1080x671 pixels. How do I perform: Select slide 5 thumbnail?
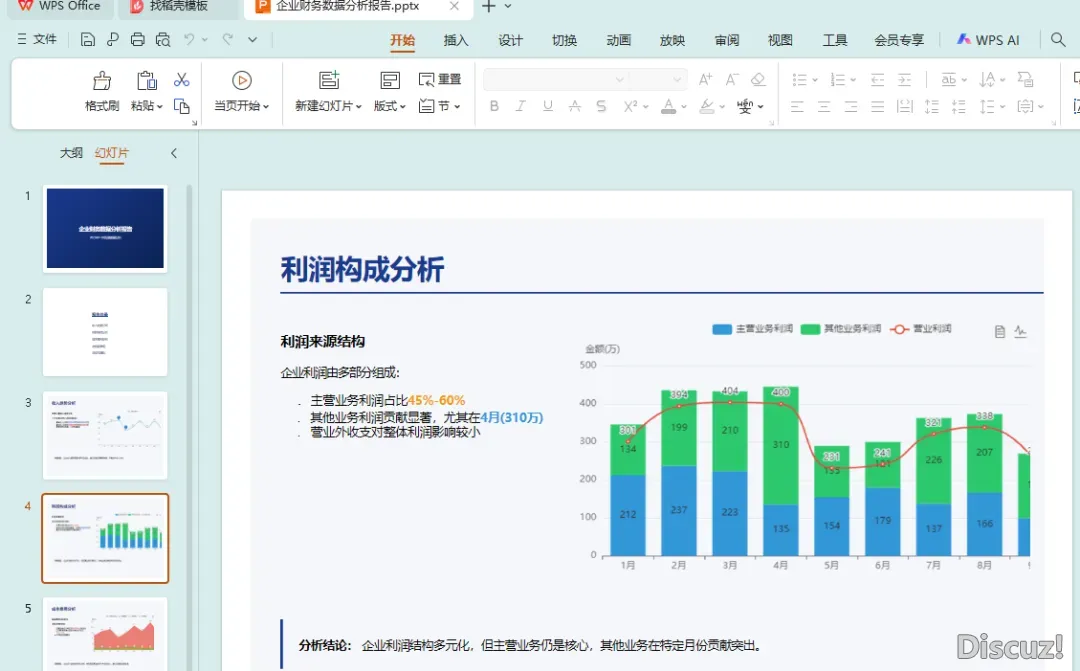pos(105,634)
